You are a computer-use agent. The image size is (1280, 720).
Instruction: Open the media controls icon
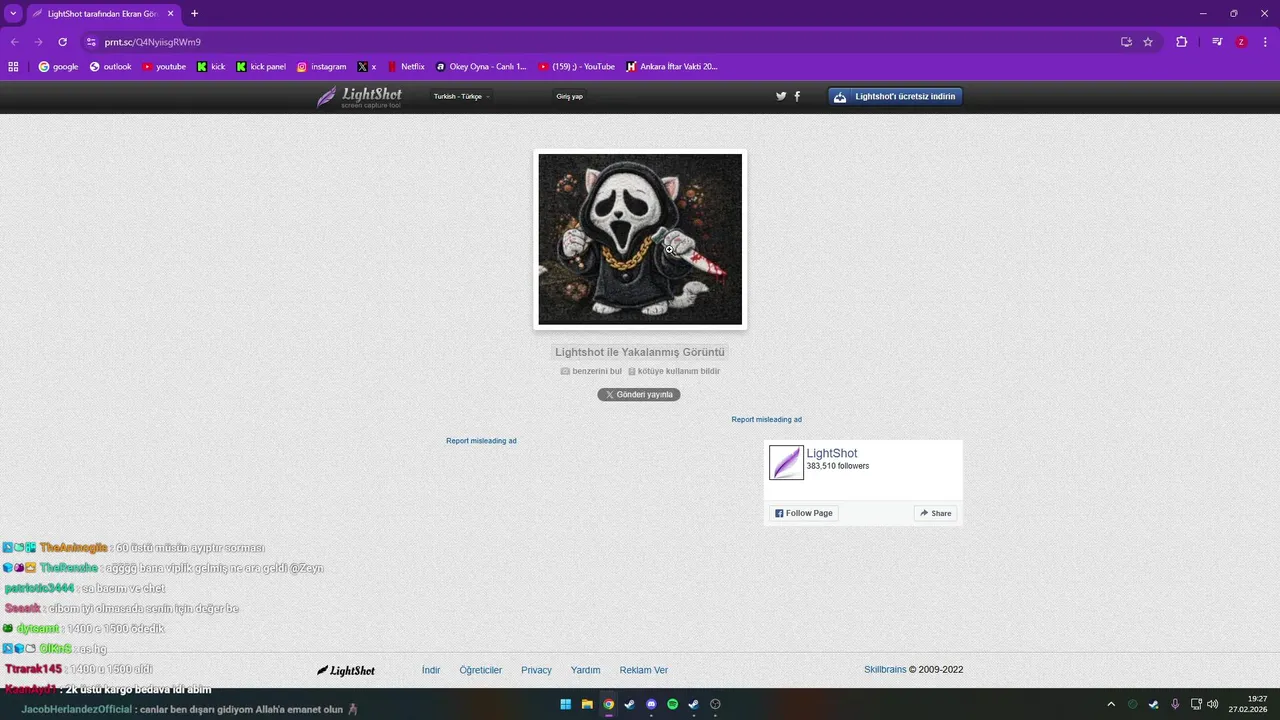[x=1217, y=42]
